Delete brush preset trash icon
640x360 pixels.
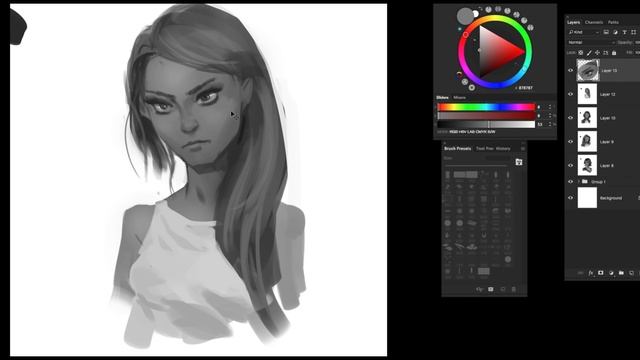514,289
